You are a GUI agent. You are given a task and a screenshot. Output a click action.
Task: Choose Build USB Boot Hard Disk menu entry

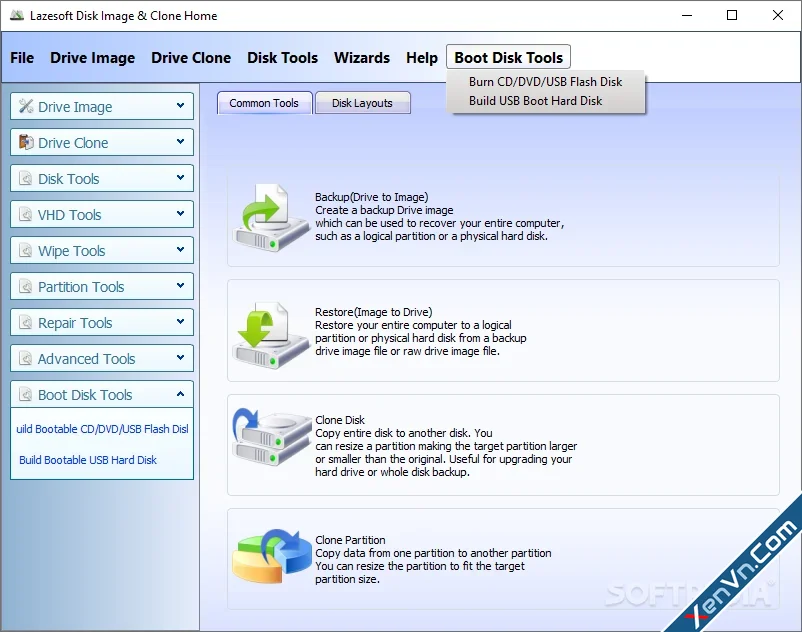pyautogui.click(x=535, y=101)
